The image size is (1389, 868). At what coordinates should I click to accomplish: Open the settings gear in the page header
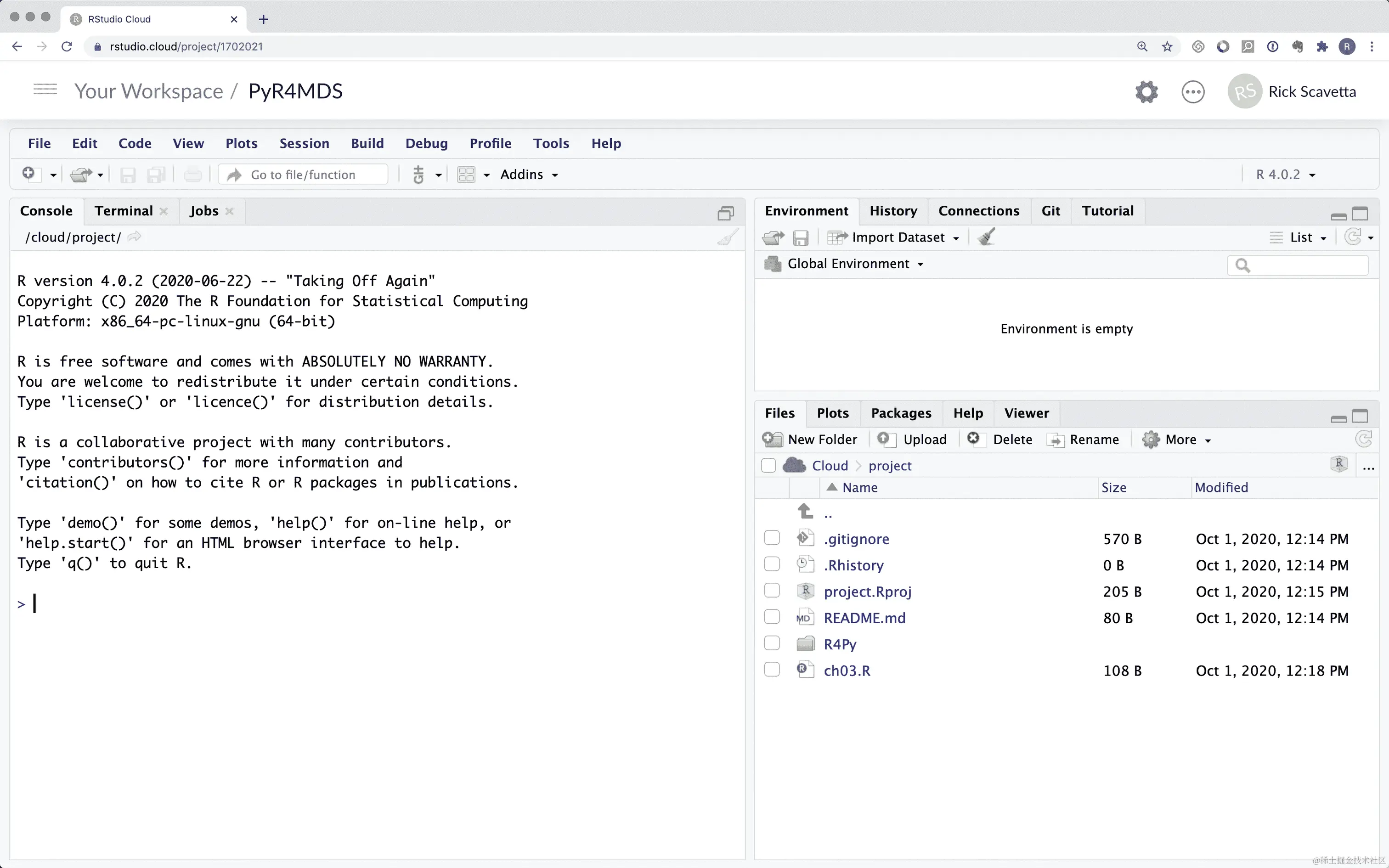(x=1146, y=92)
